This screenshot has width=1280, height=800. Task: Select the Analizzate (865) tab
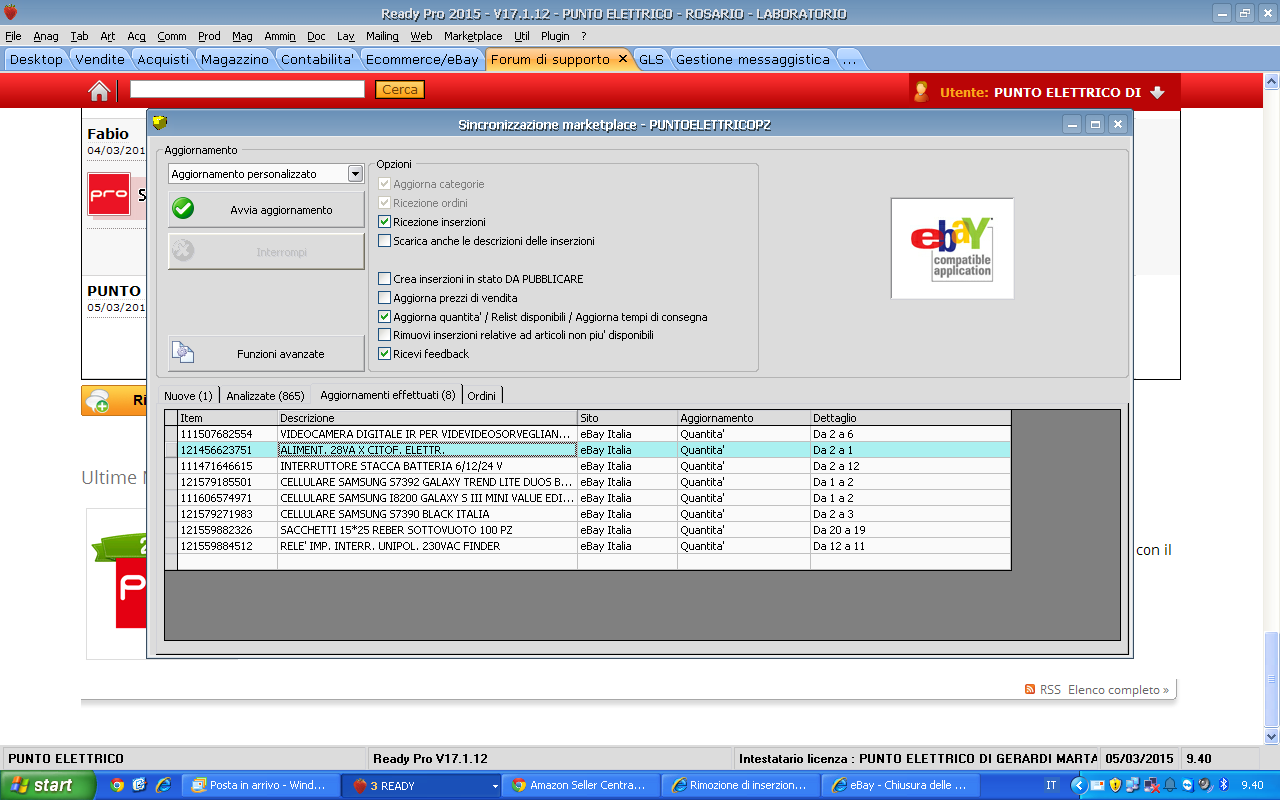point(265,396)
